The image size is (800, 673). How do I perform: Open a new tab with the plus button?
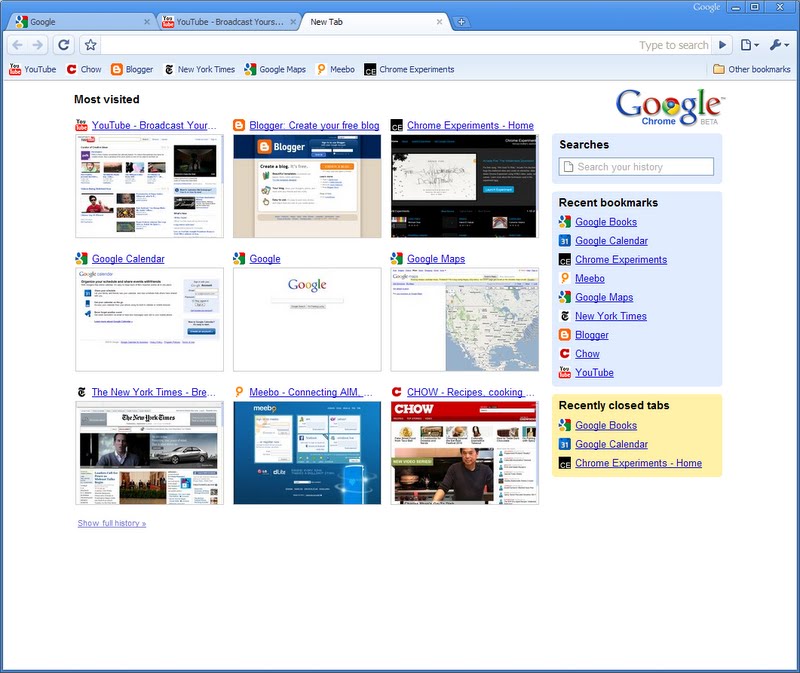click(x=461, y=22)
